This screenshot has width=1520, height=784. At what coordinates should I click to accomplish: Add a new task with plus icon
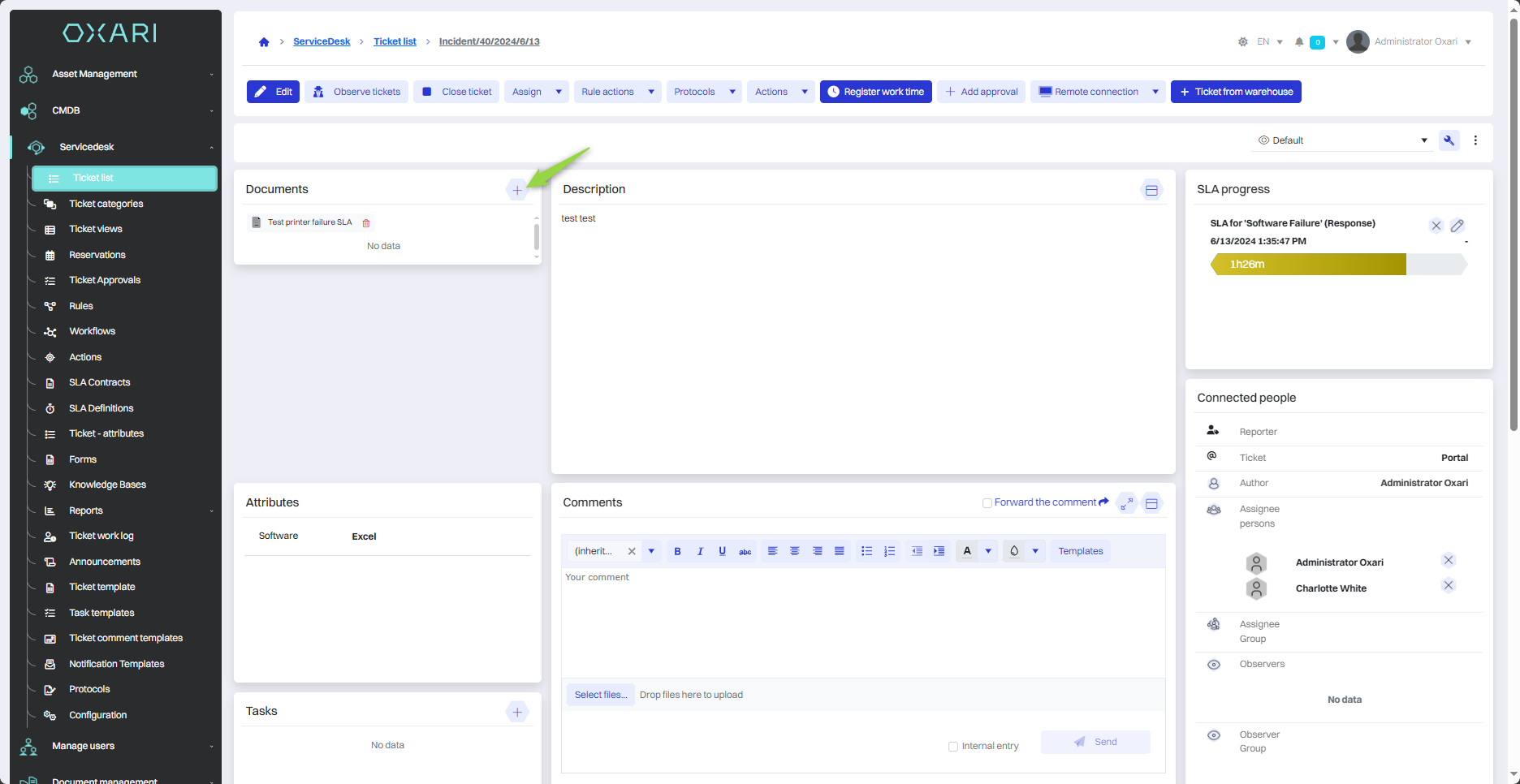coord(517,713)
